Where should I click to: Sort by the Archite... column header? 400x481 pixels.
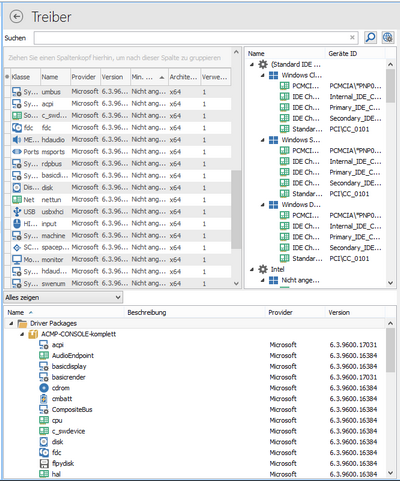tap(184, 77)
